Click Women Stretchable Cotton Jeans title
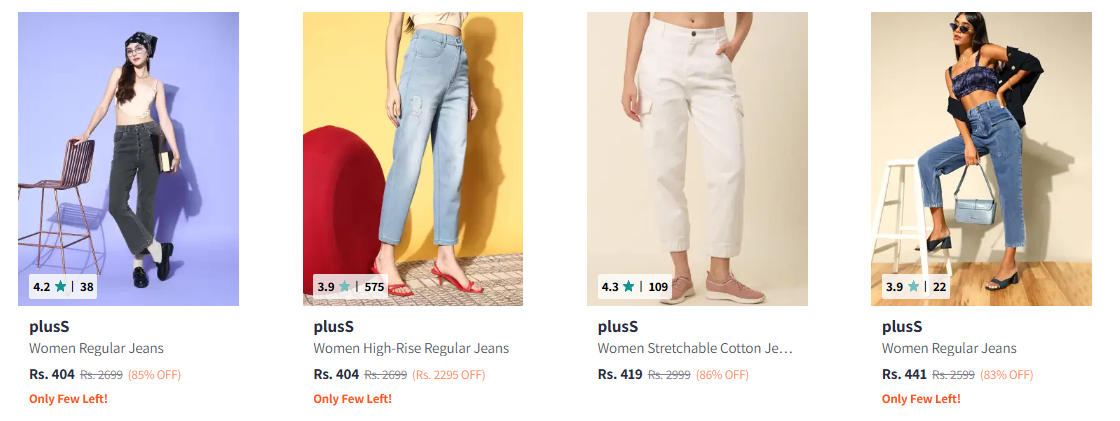 (695, 349)
